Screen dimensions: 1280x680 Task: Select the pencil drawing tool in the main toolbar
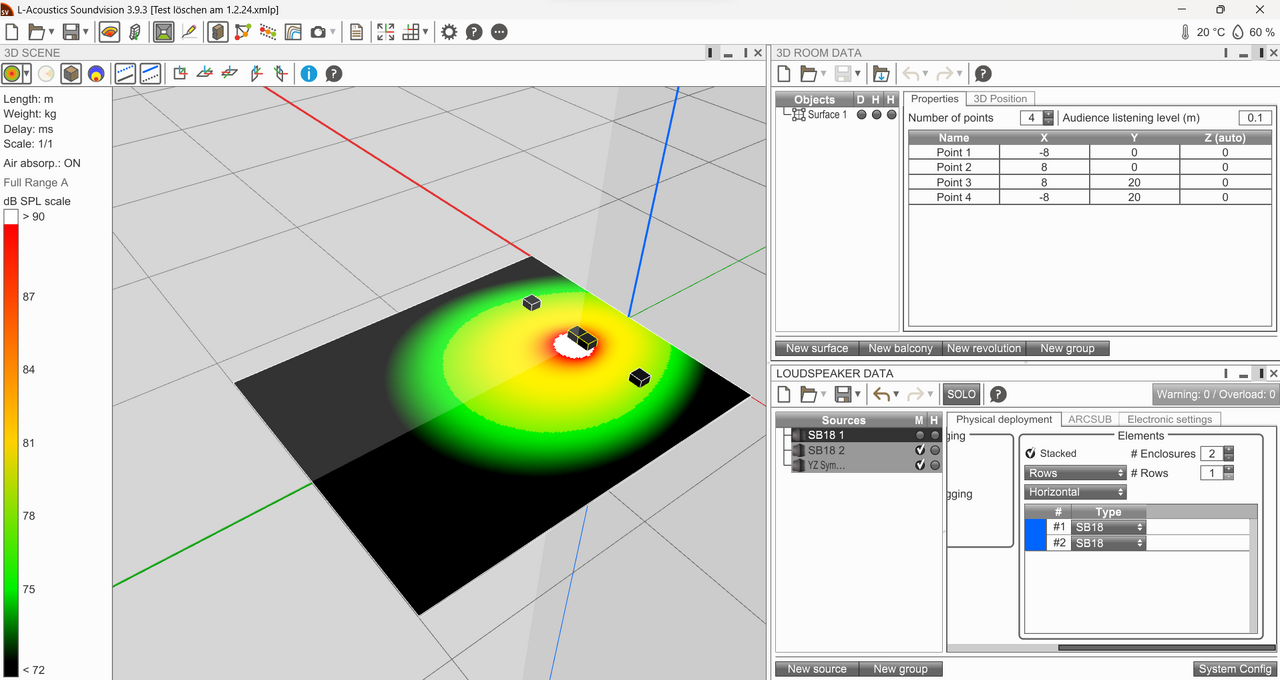(189, 32)
